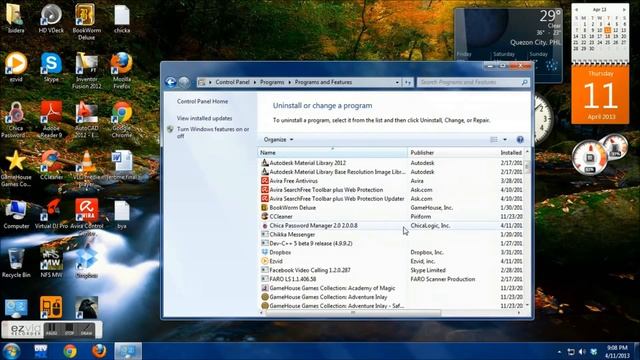Screen dimensions: 640x360
Task: Show hidden system tray icons arrow
Action: click(x=559, y=352)
